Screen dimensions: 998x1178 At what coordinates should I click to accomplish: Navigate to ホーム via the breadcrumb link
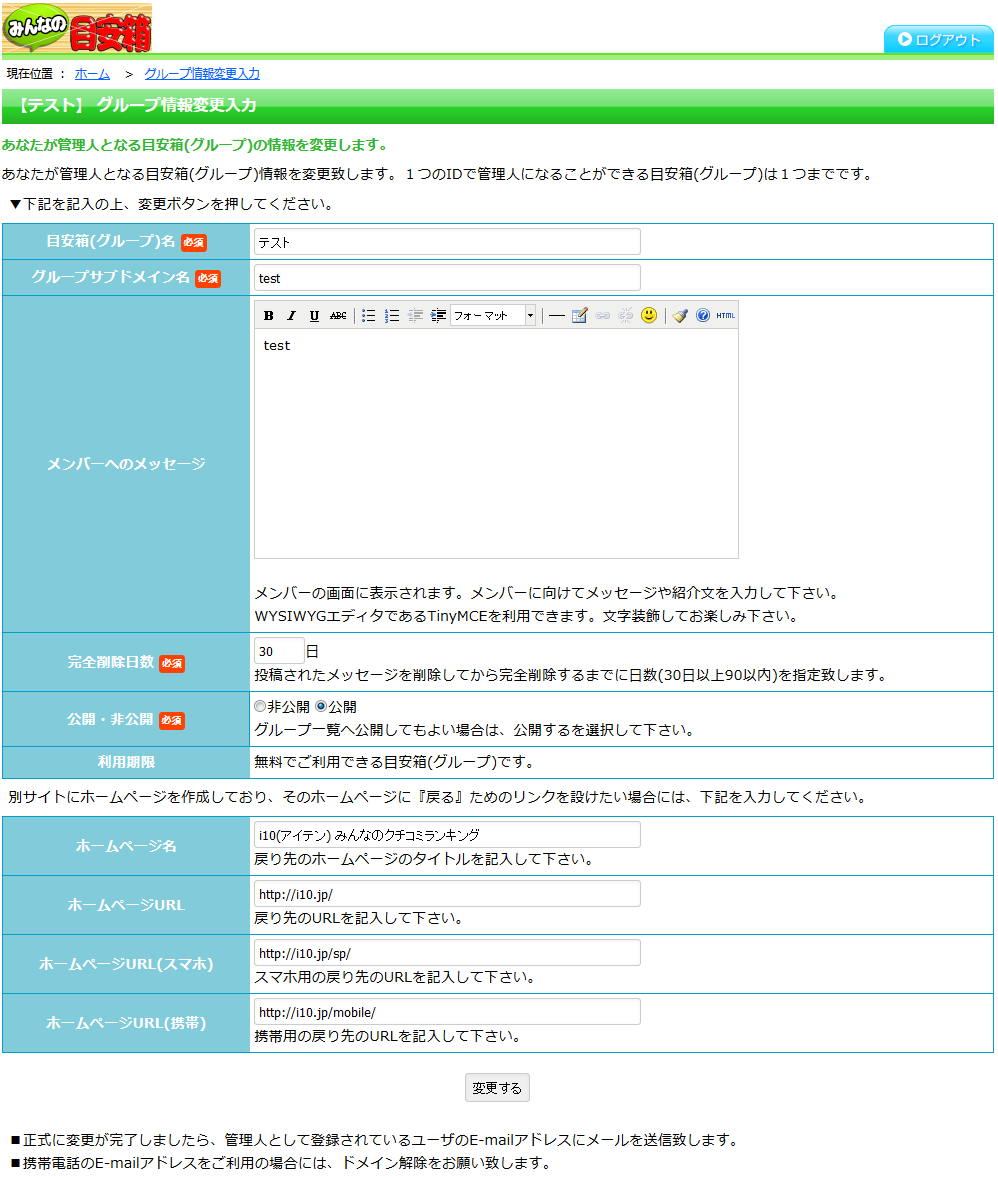(91, 73)
